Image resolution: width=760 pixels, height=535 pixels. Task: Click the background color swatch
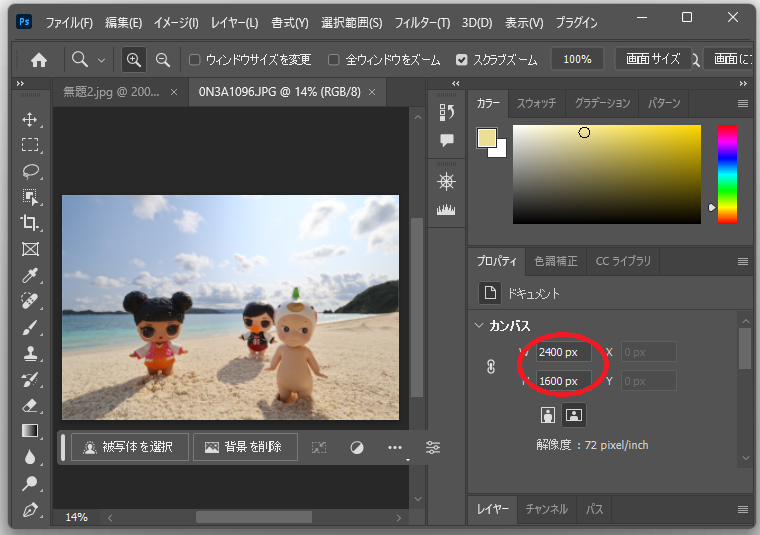point(501,151)
